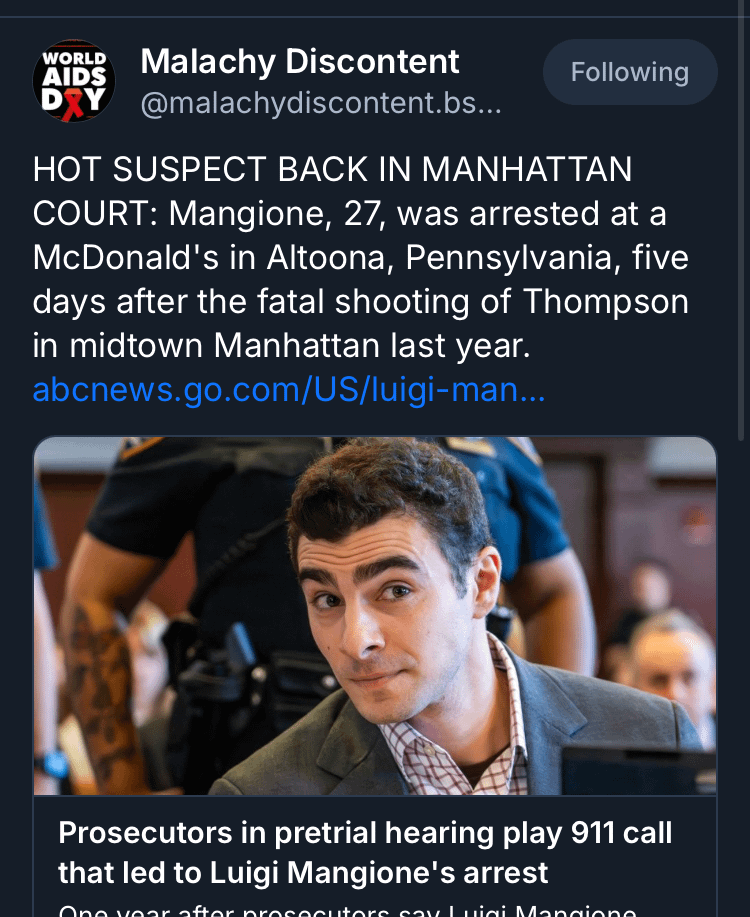Click the dark laptop in the photo corner
The height and width of the screenshot is (917, 750).
[639, 770]
